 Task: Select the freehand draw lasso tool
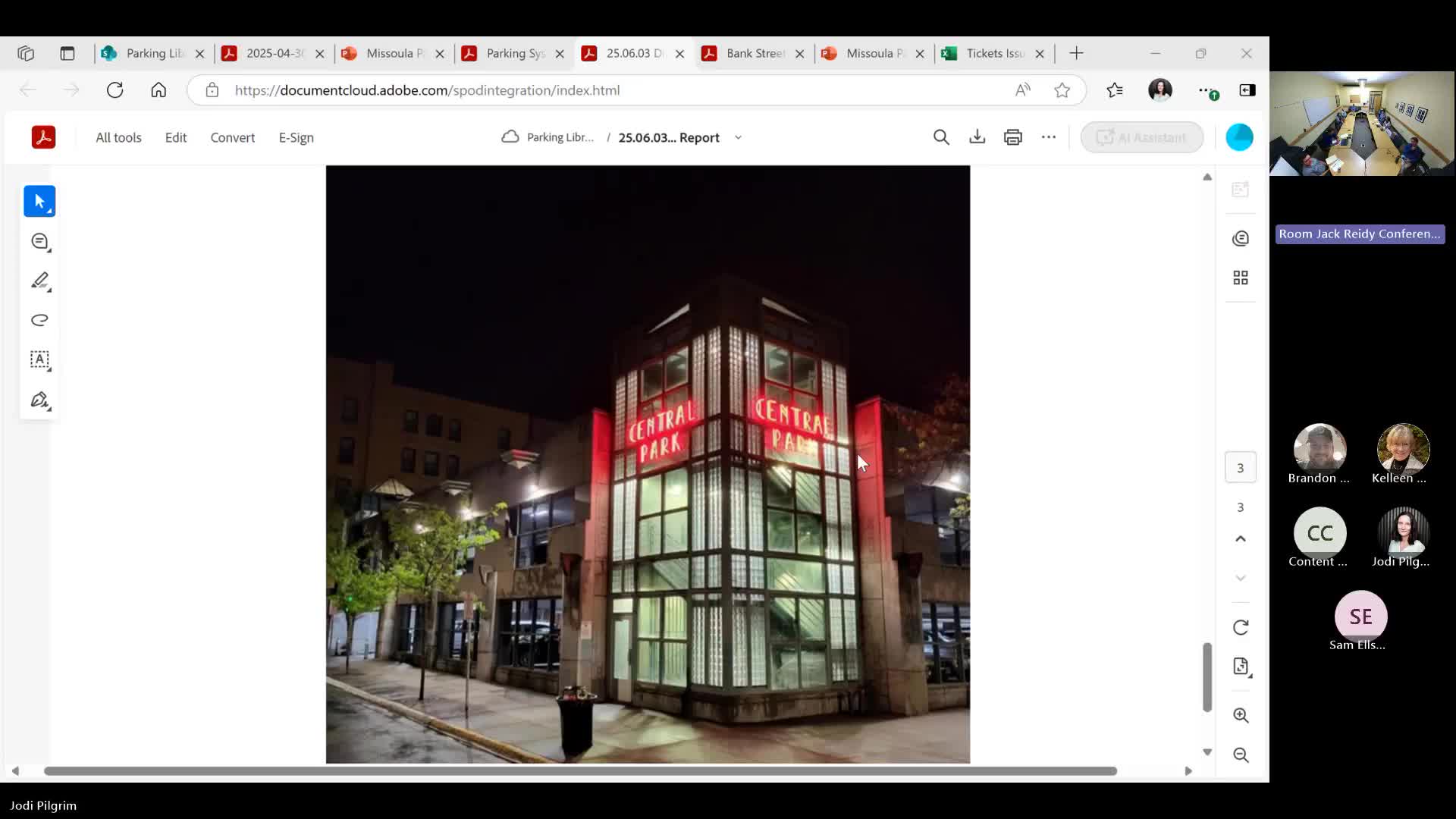39,320
